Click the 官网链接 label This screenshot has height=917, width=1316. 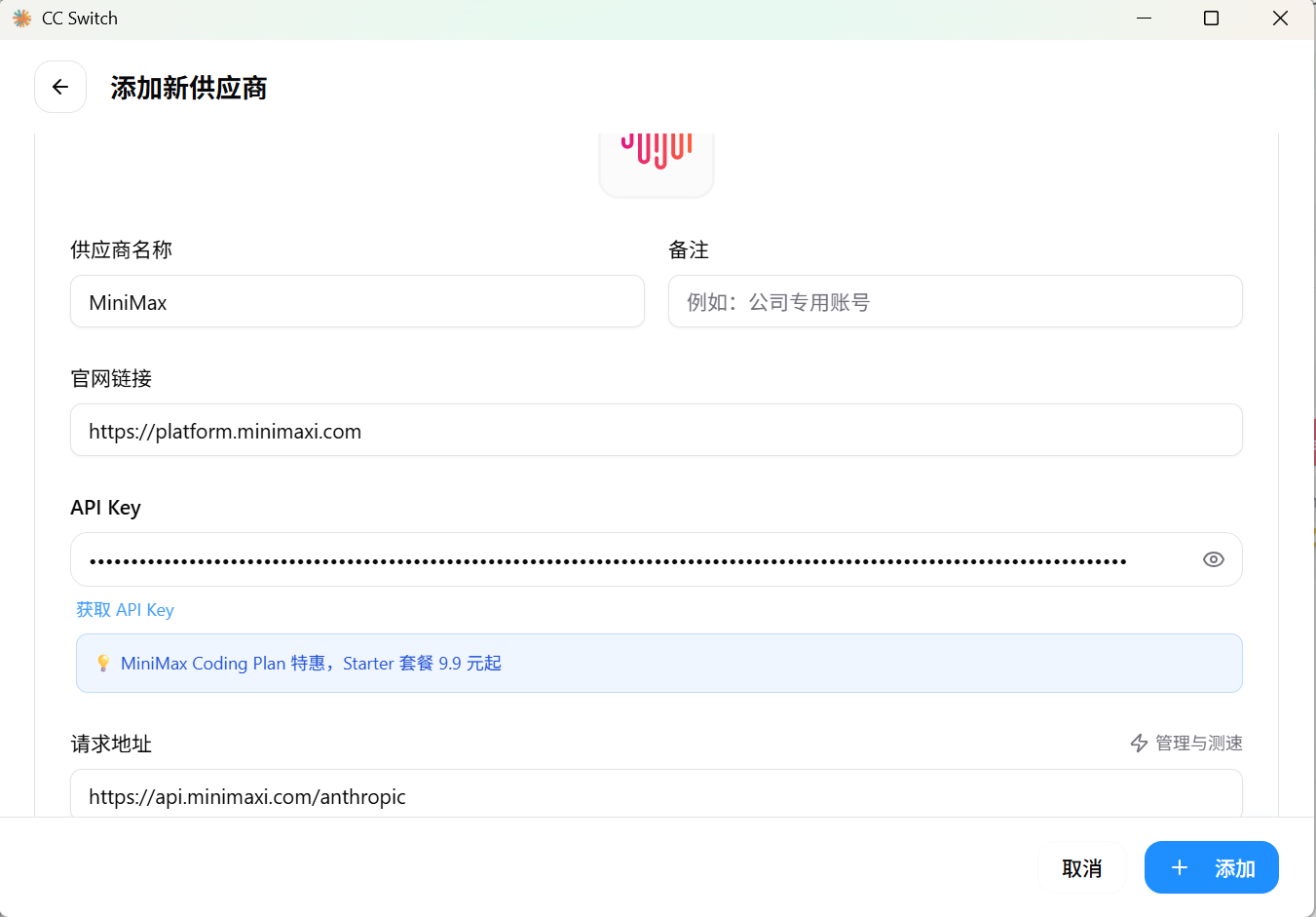coord(111,379)
